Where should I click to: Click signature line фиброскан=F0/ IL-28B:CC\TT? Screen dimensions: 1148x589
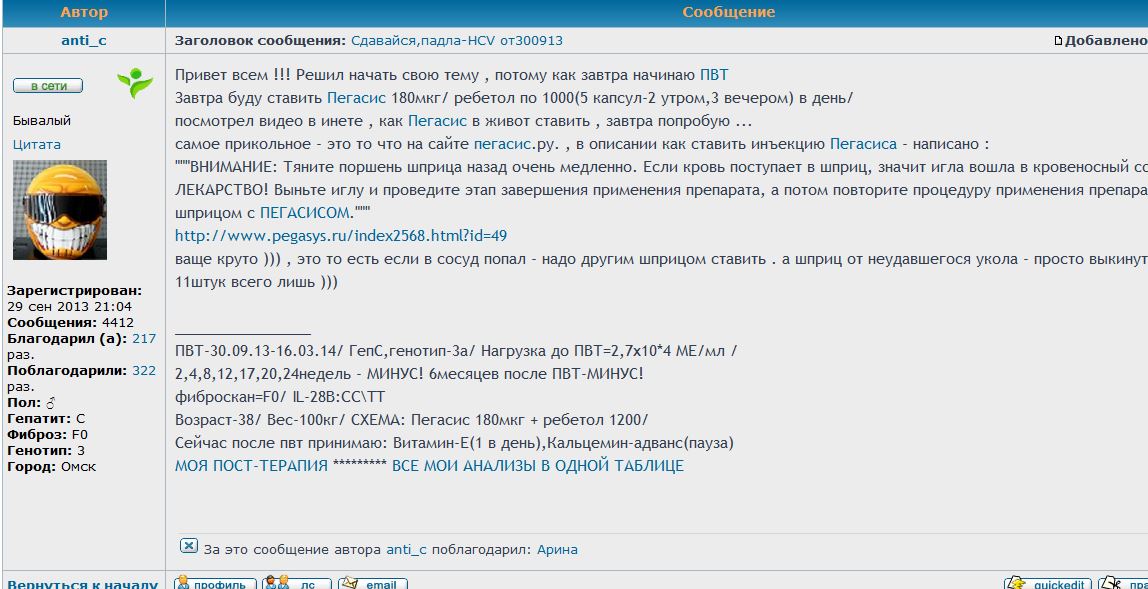coord(280,397)
